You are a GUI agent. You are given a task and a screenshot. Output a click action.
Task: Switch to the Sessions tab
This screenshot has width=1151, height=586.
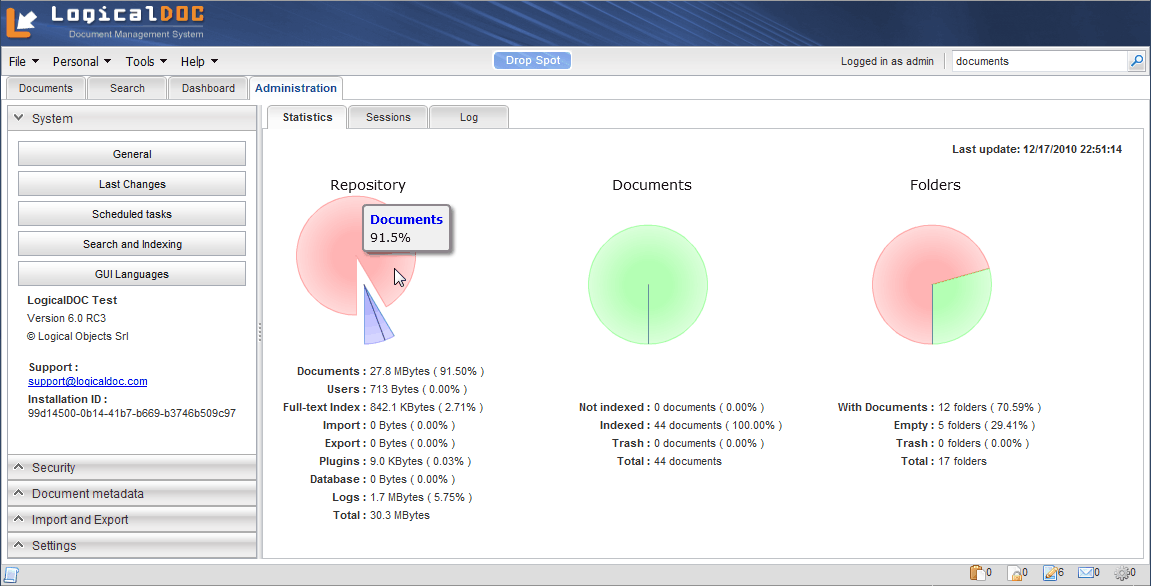pyautogui.click(x=388, y=117)
